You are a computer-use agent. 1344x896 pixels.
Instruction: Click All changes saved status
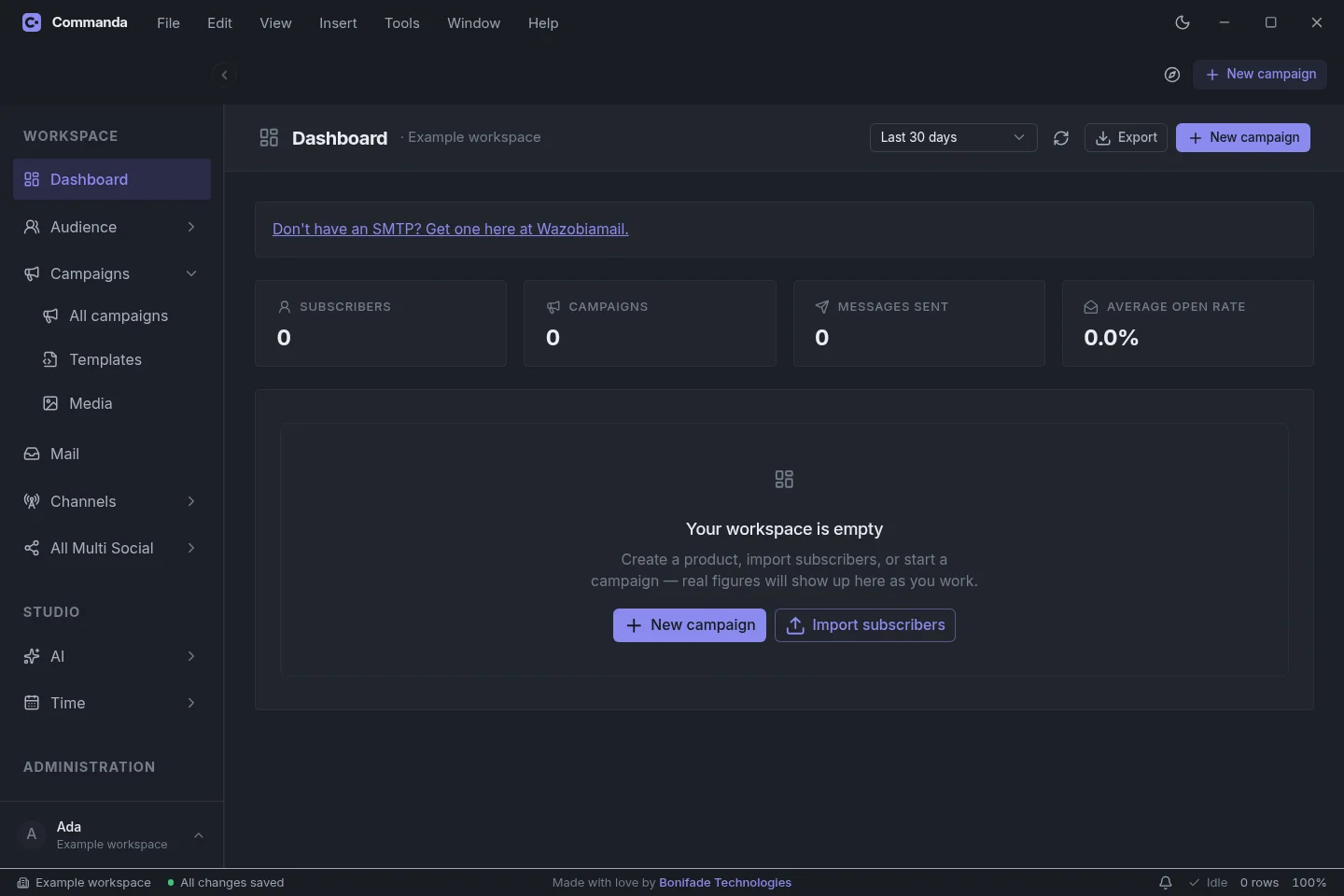pos(225,883)
